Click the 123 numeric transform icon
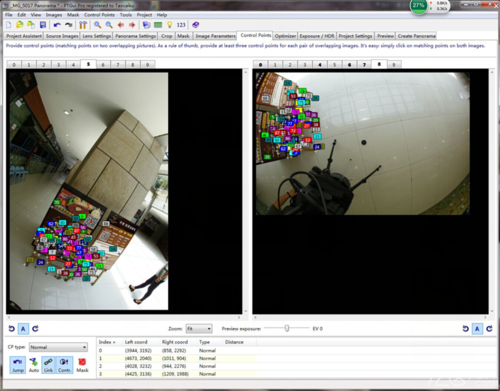Viewport: 500px width, 391px height. pos(181,25)
